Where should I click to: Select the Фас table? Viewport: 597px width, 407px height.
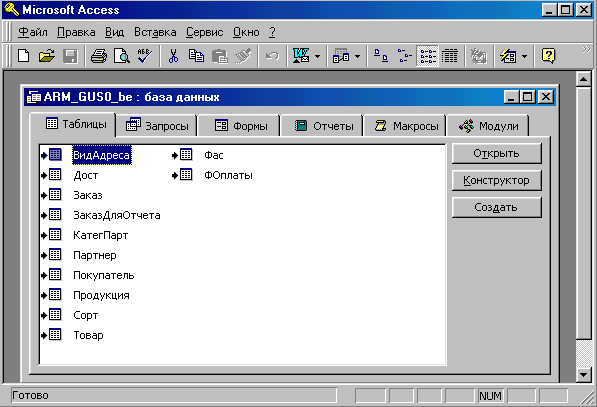[214, 155]
